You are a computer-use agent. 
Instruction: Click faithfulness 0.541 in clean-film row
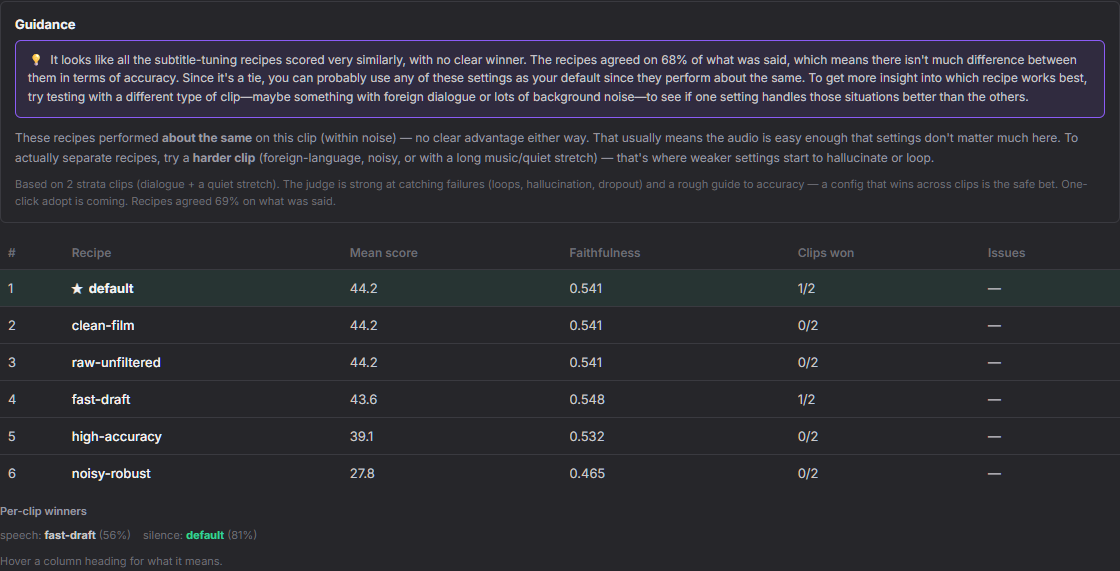pyautogui.click(x=586, y=326)
